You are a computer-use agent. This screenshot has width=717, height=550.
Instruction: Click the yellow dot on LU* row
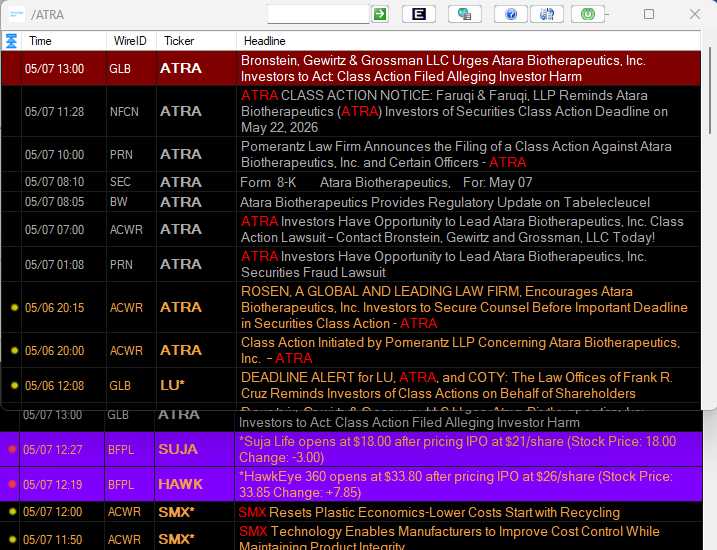(15, 385)
